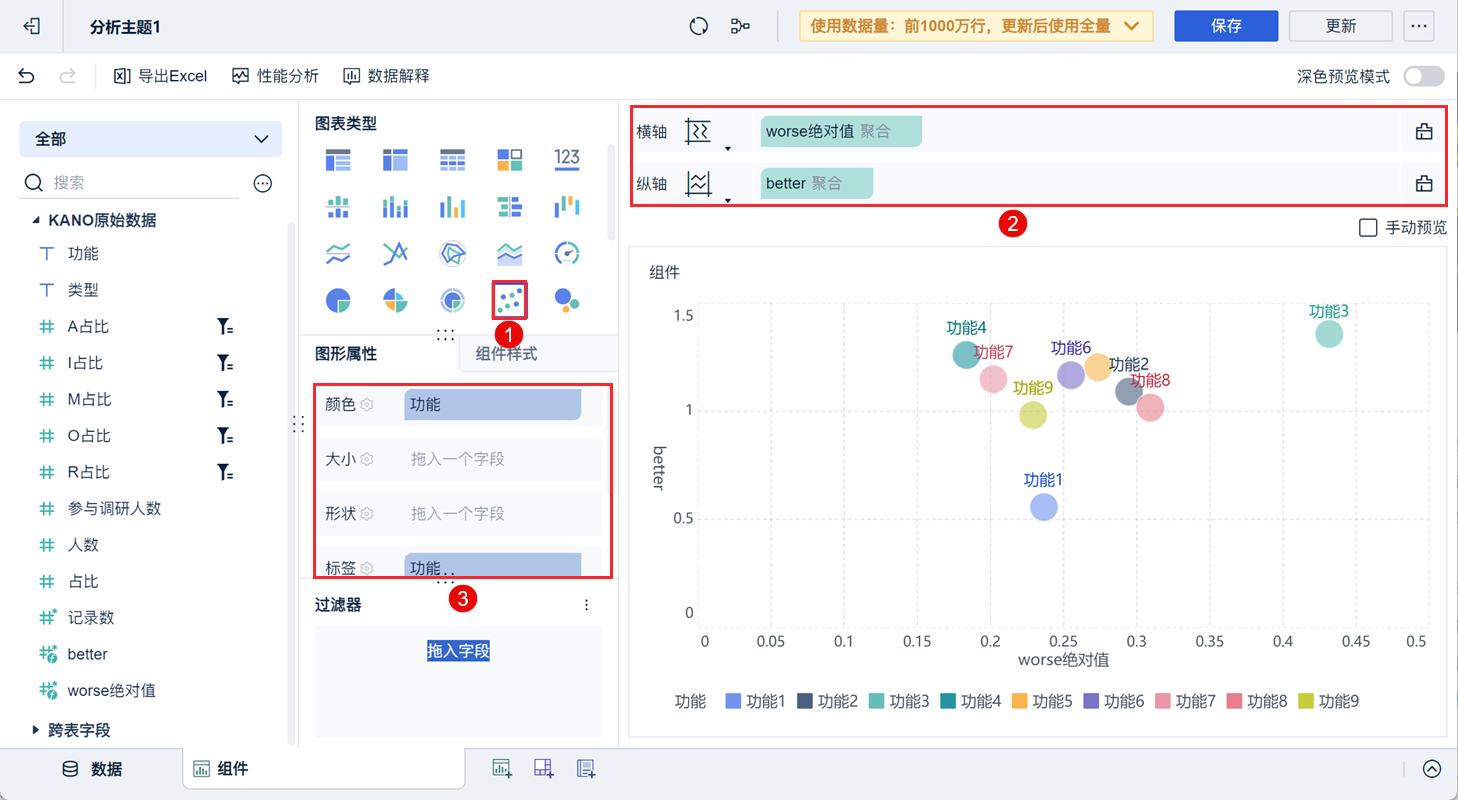The height and width of the screenshot is (800, 1458).
Task: Open the 全部 table selector dropdown
Action: (151, 139)
